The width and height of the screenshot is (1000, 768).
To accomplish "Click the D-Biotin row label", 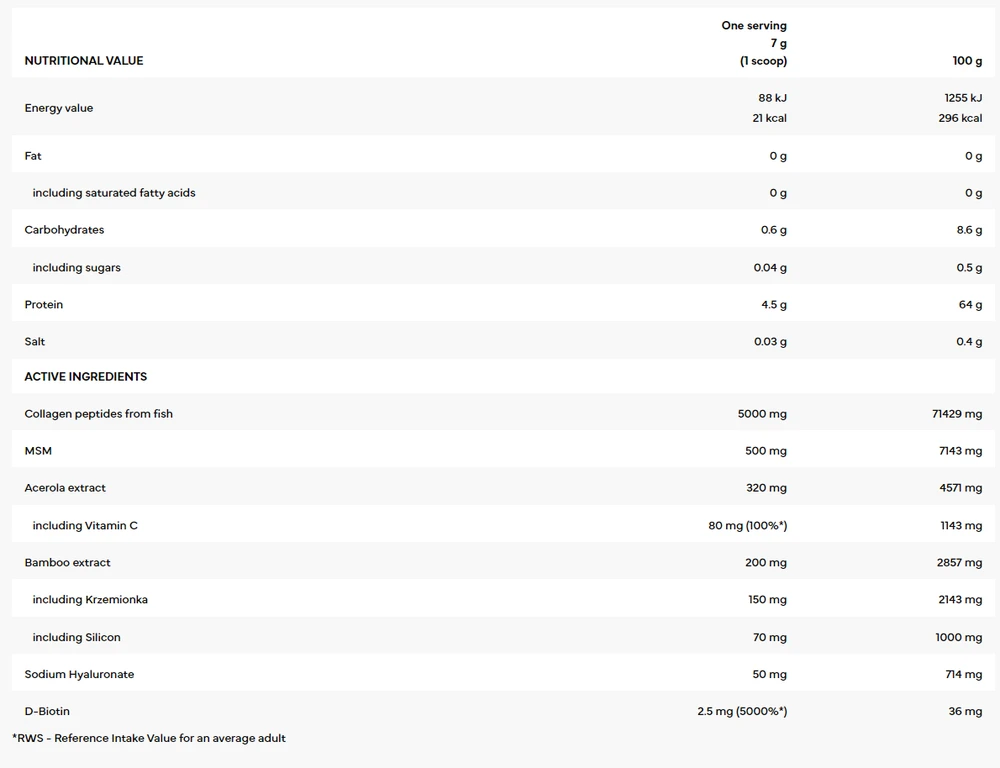I will point(47,711).
